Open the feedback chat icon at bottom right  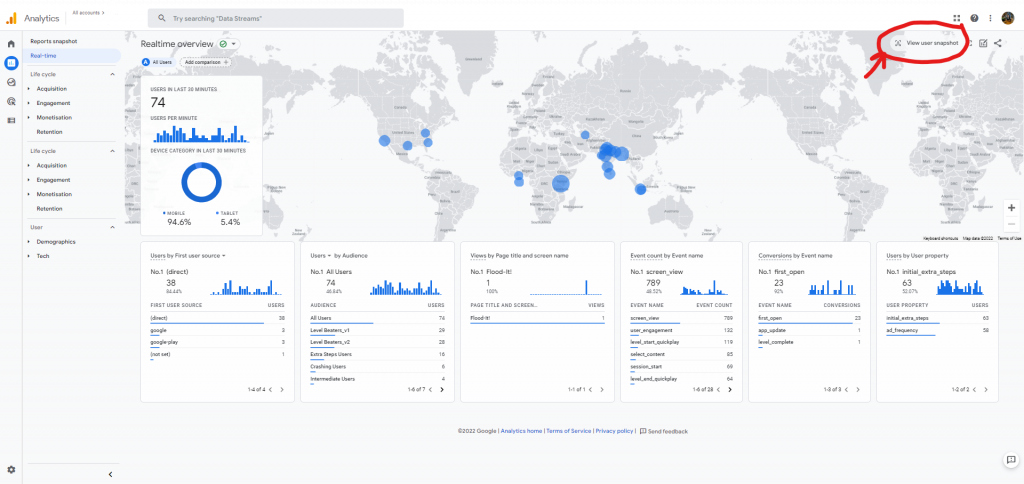click(x=1009, y=460)
